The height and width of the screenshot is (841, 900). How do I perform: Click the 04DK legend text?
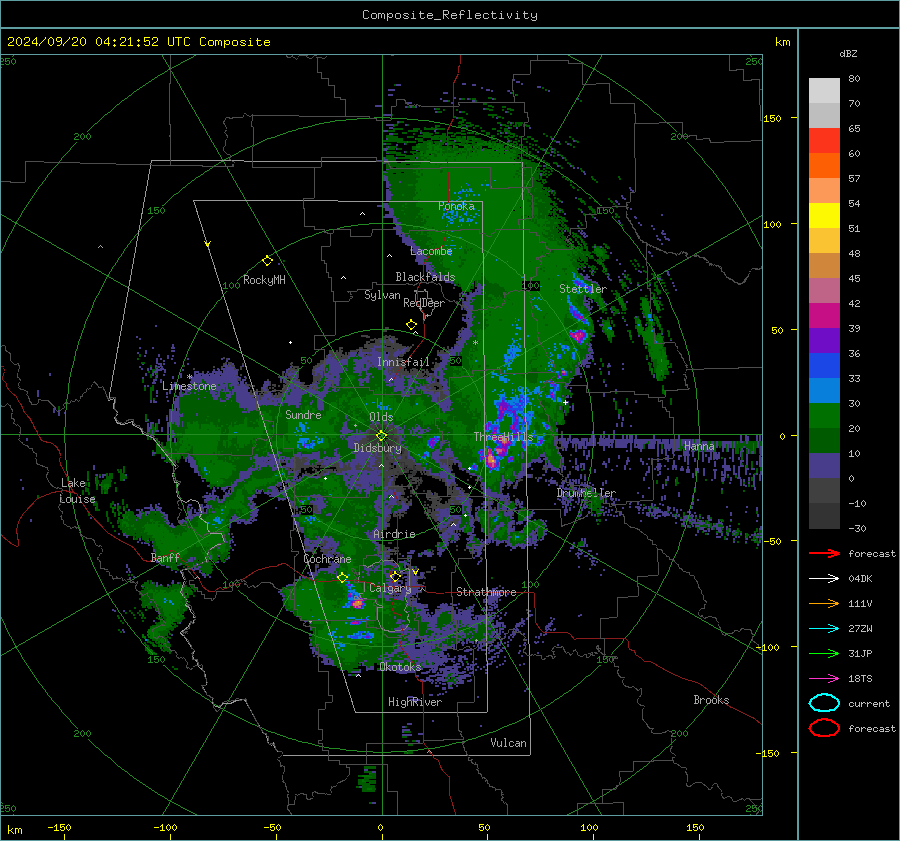[x=860, y=579]
